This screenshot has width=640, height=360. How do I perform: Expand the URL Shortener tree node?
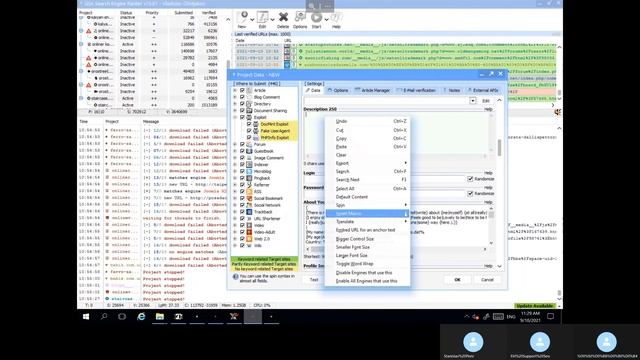(235, 218)
